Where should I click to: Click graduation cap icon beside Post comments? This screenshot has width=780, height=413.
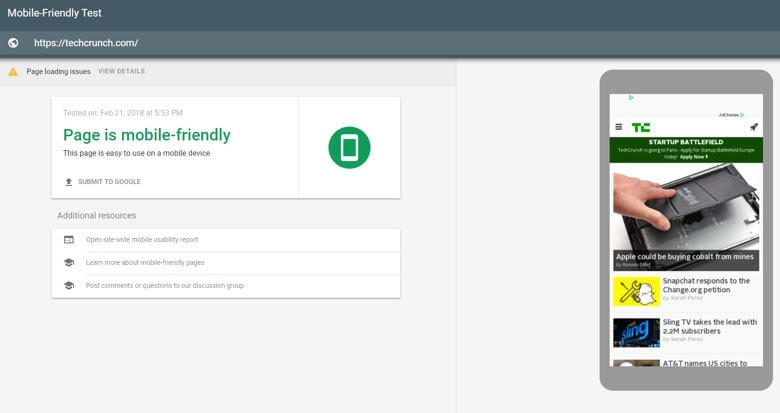click(x=69, y=286)
